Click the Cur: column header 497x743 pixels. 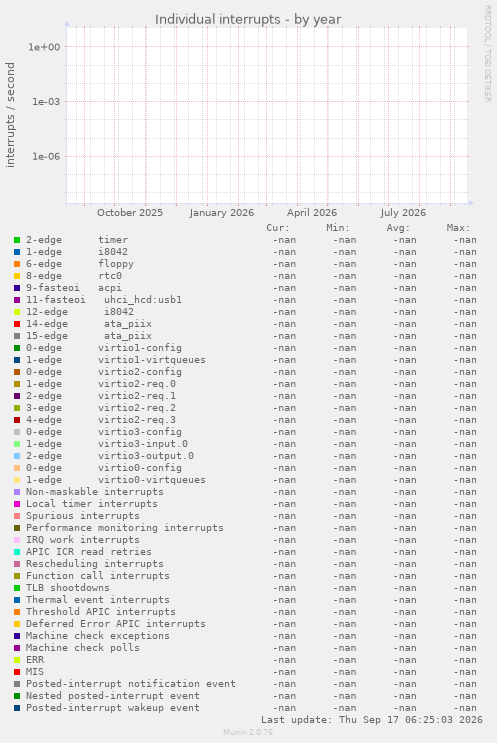pos(278,228)
